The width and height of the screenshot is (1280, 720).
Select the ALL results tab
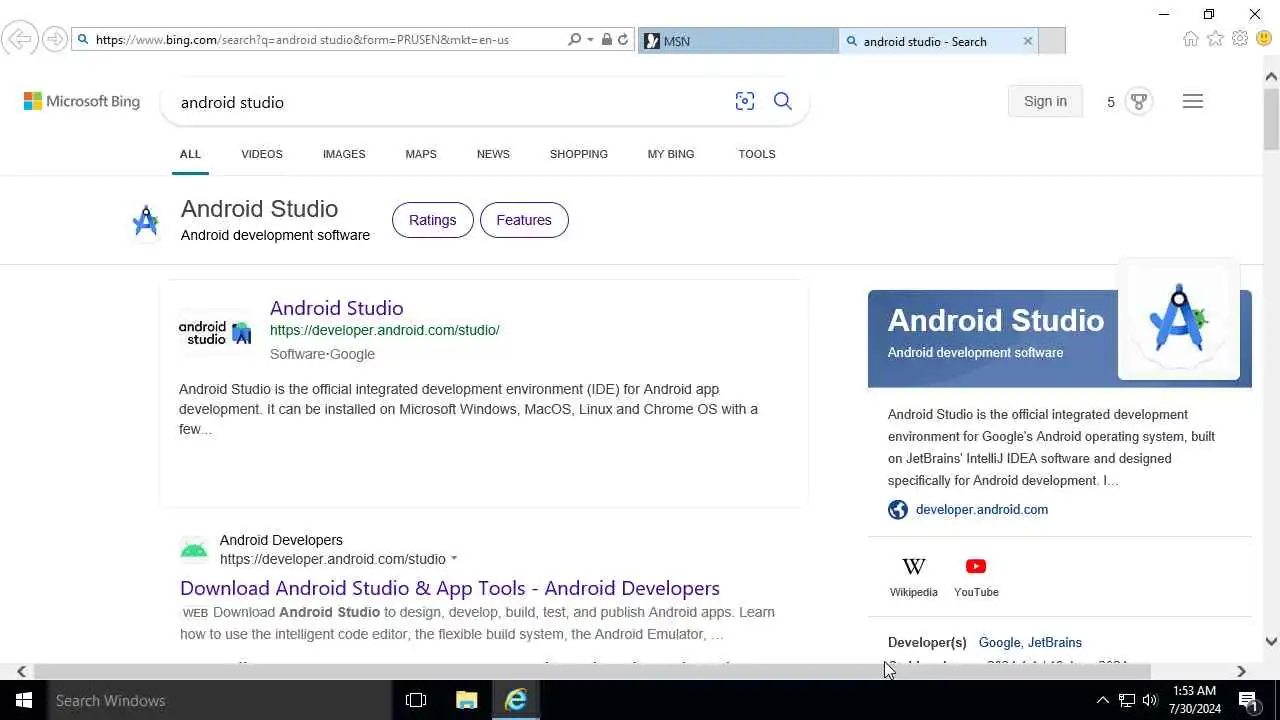click(190, 154)
